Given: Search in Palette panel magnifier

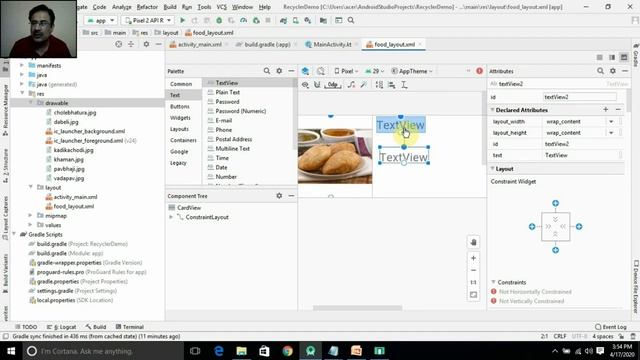Looking at the screenshot, I should (267, 71).
